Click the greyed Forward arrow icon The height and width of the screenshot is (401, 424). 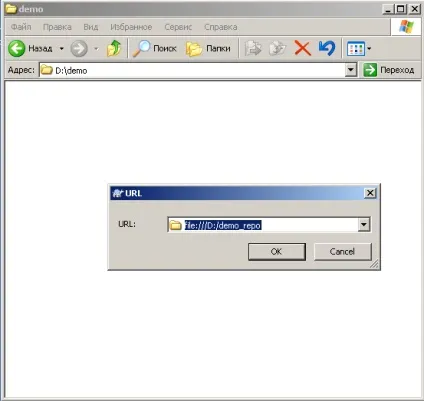79,49
